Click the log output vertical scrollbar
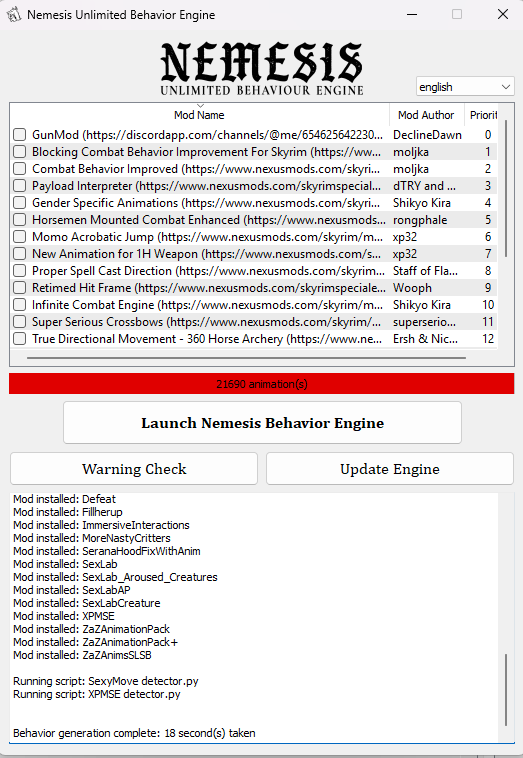The width and height of the screenshot is (523, 758). click(x=506, y=690)
